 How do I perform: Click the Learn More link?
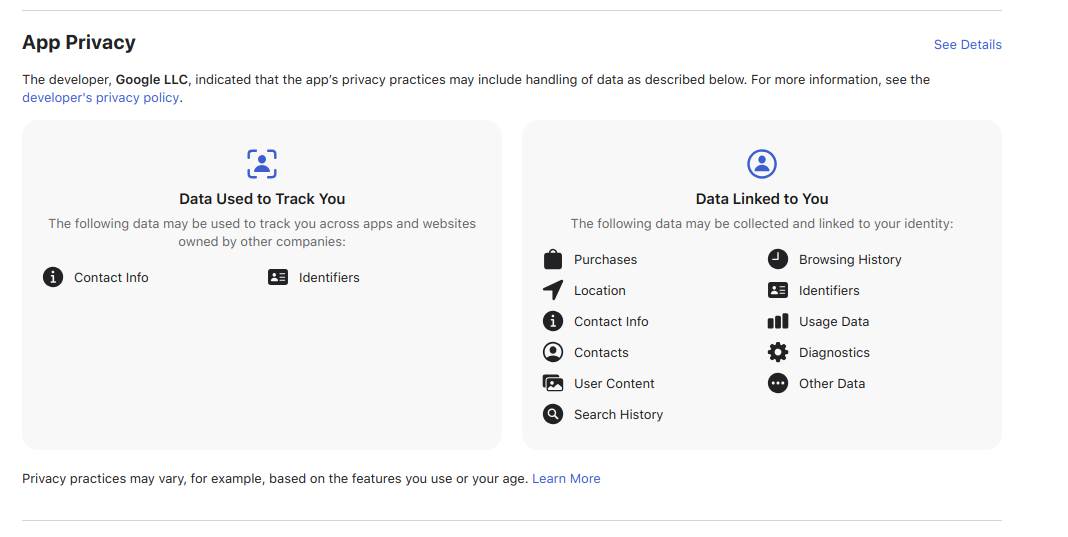566,478
